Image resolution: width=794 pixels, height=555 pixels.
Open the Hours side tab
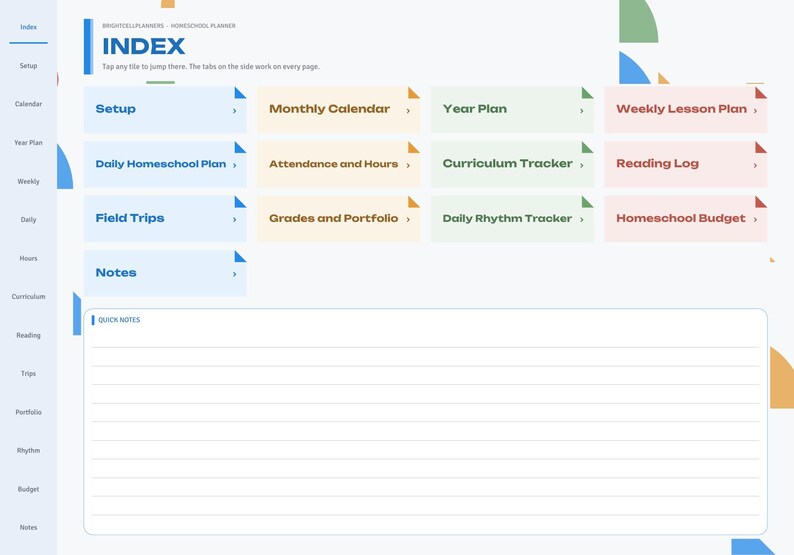(28, 258)
